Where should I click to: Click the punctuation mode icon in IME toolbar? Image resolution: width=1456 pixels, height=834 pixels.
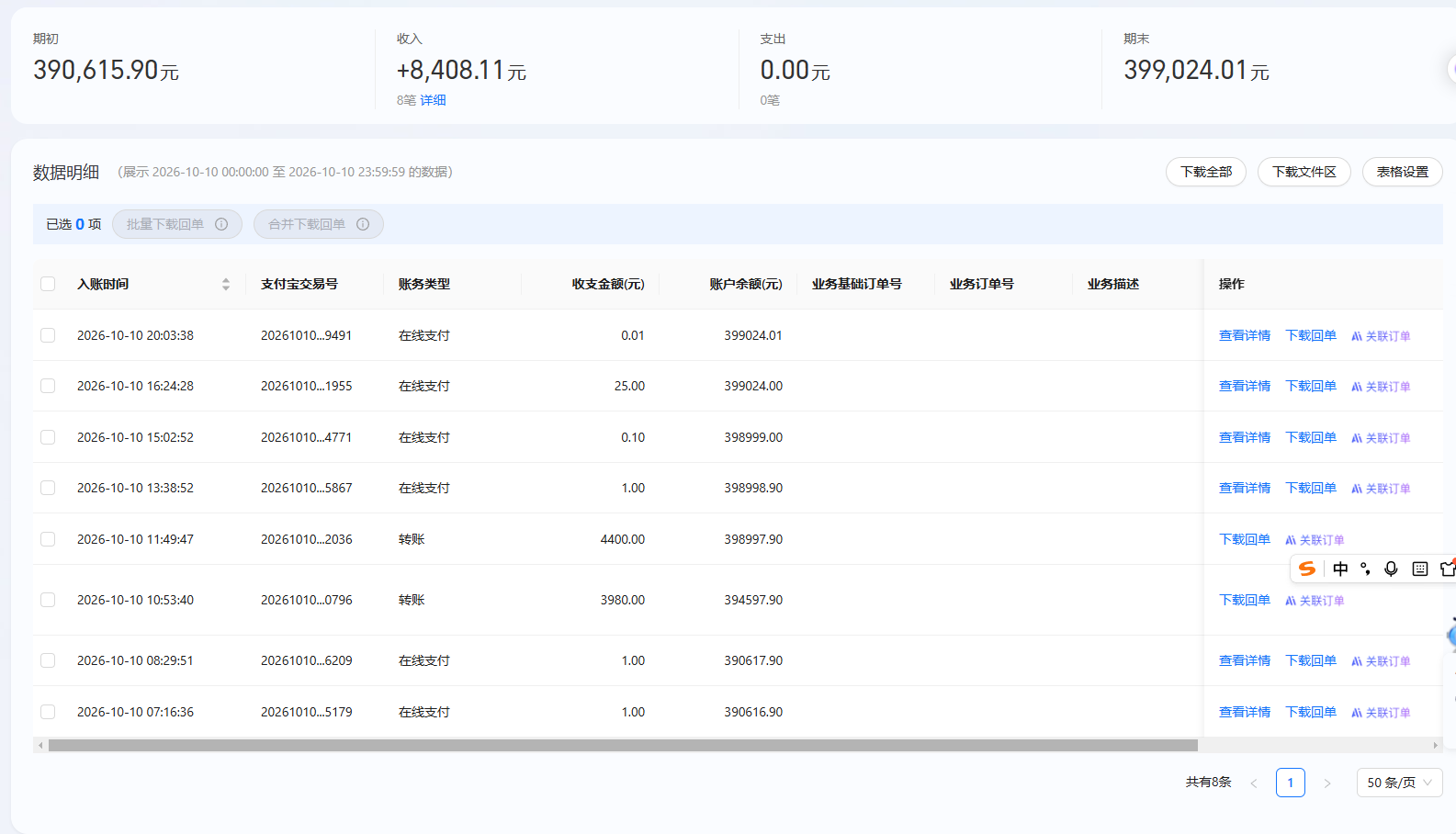pos(1366,569)
